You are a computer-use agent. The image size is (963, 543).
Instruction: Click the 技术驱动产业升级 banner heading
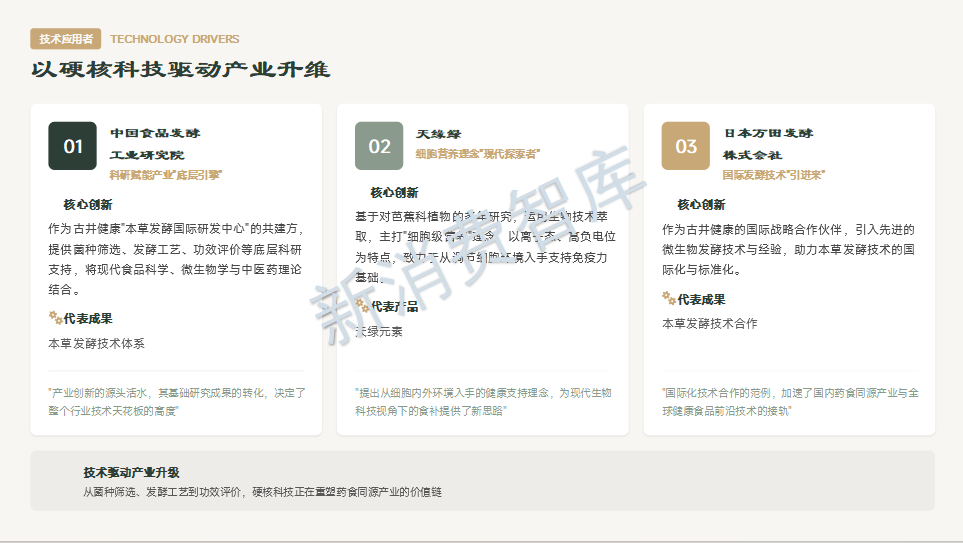pyautogui.click(x=131, y=472)
